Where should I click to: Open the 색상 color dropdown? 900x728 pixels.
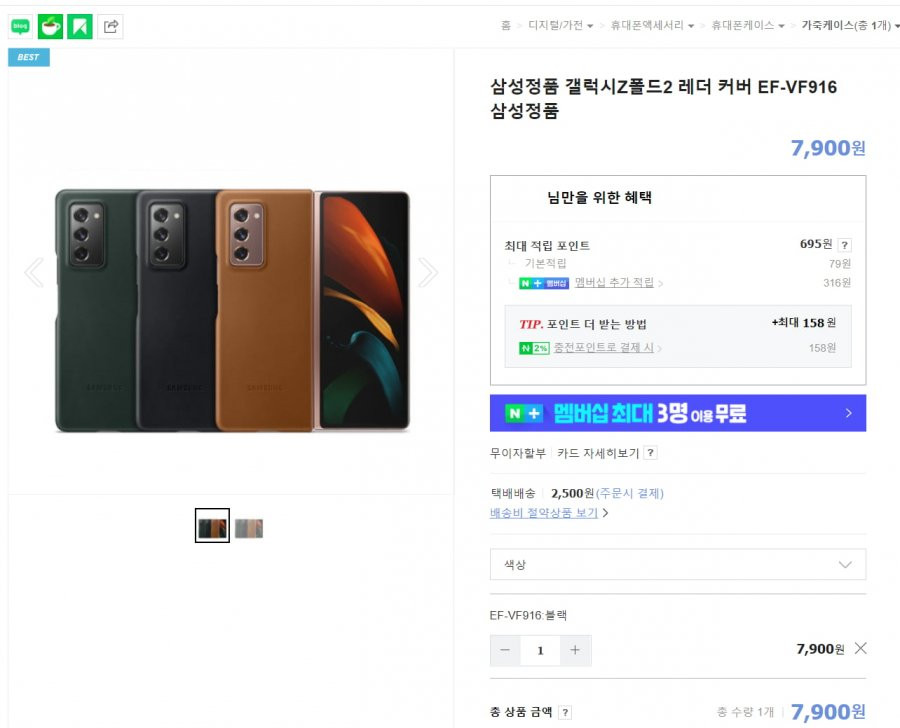pos(678,564)
